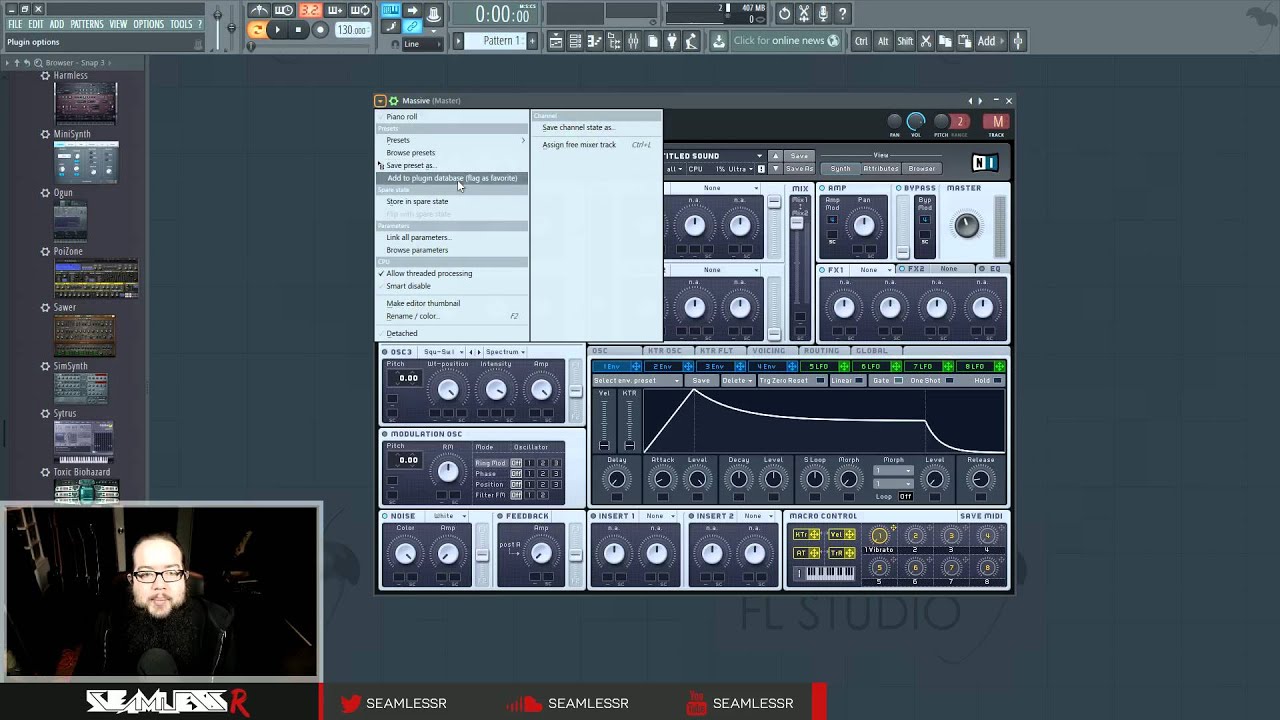1280x720 pixels.
Task: Open the Line snap dropdown
Action: point(422,44)
